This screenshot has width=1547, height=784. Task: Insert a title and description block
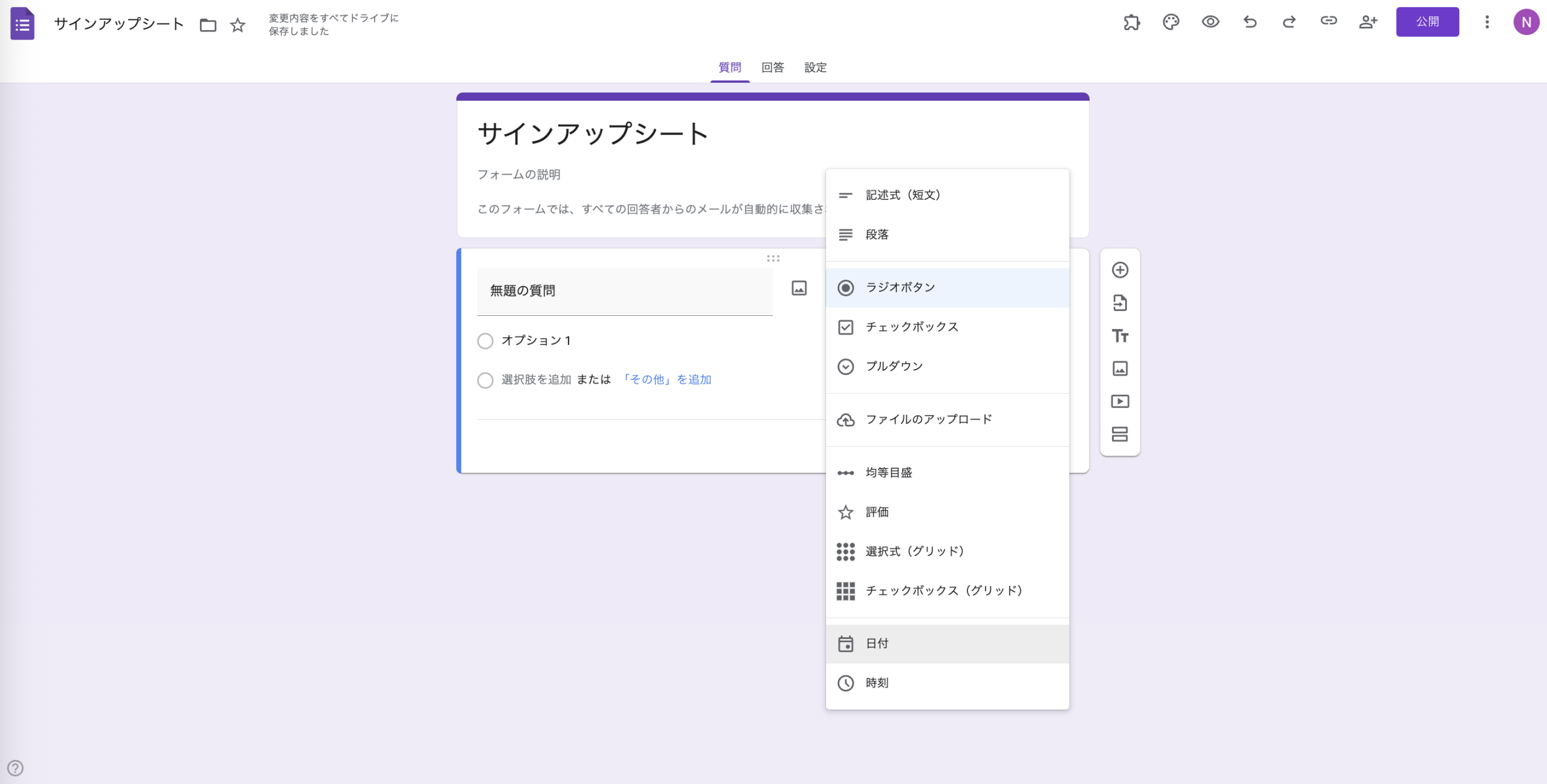(1120, 335)
